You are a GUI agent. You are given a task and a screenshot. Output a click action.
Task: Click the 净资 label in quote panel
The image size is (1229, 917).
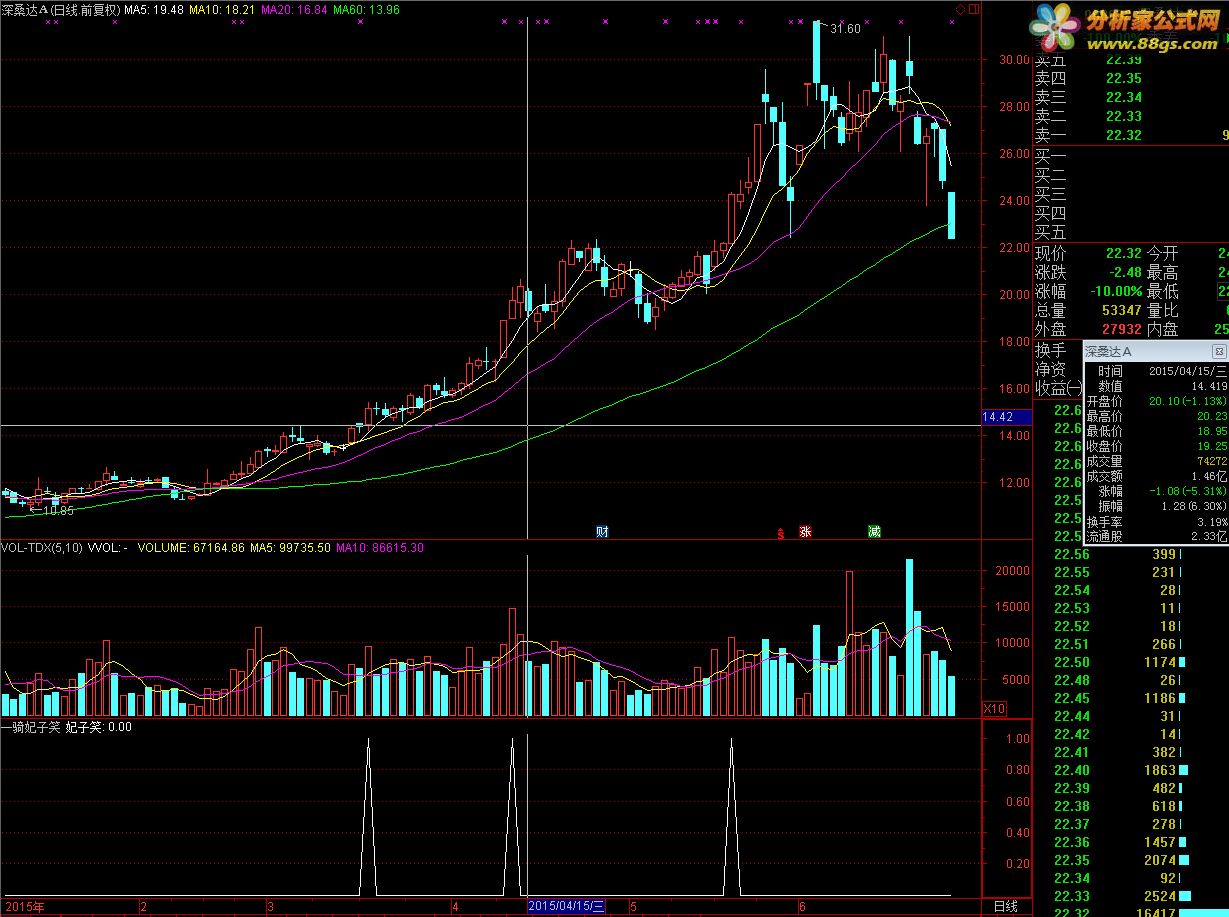tap(1051, 369)
